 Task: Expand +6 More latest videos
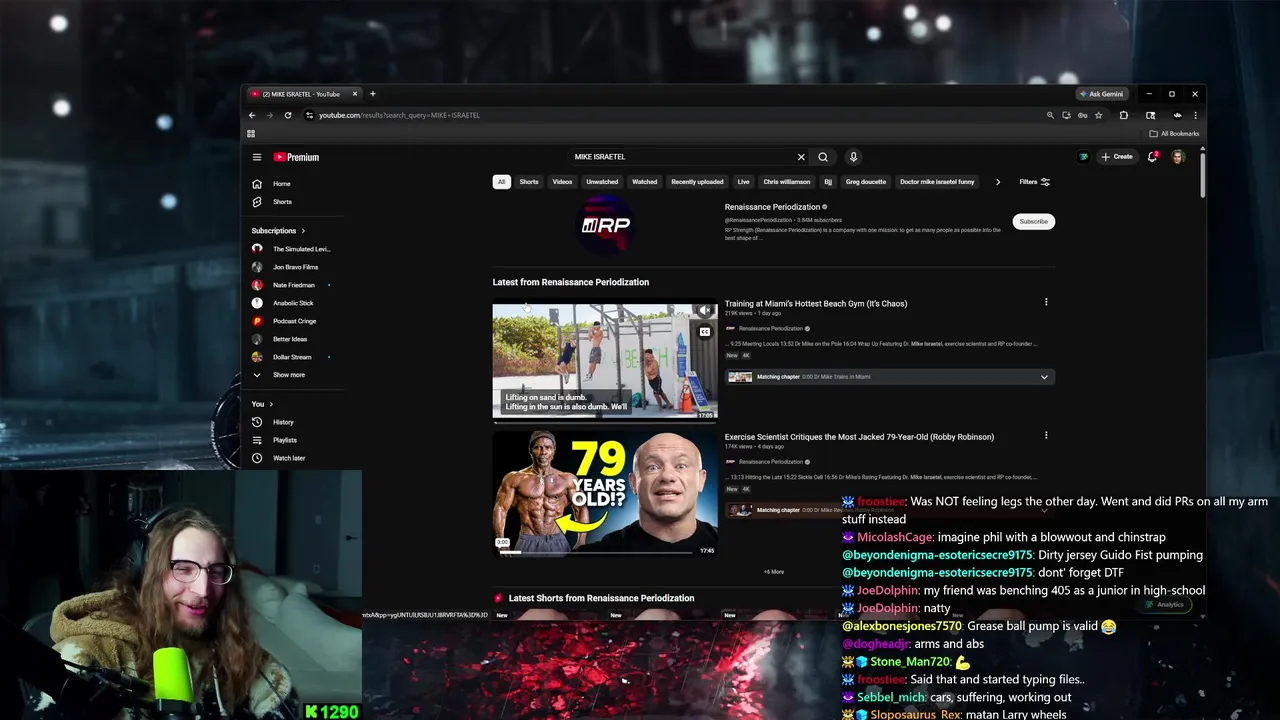pyautogui.click(x=774, y=572)
